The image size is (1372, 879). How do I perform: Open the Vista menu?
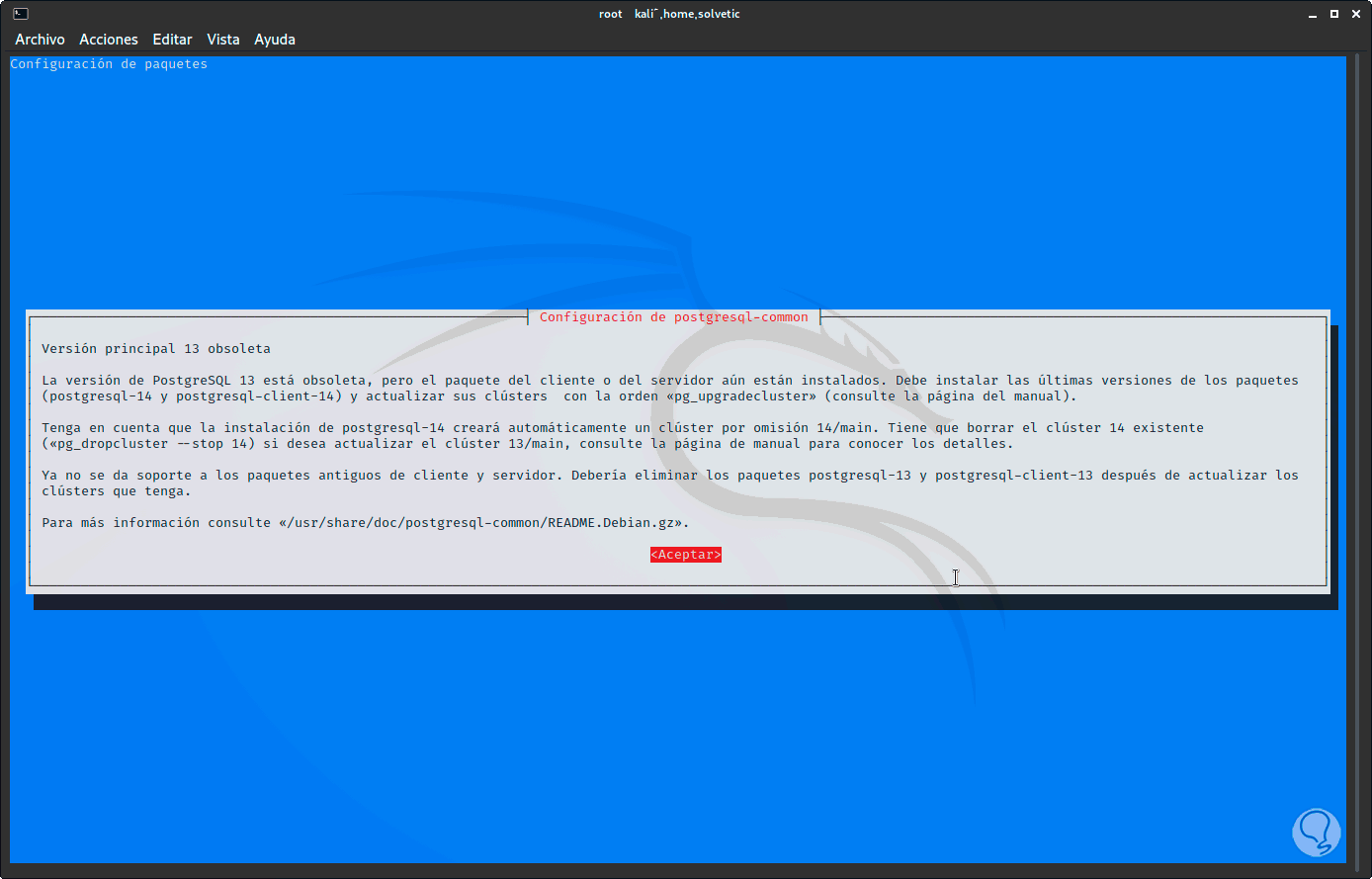pyautogui.click(x=223, y=40)
